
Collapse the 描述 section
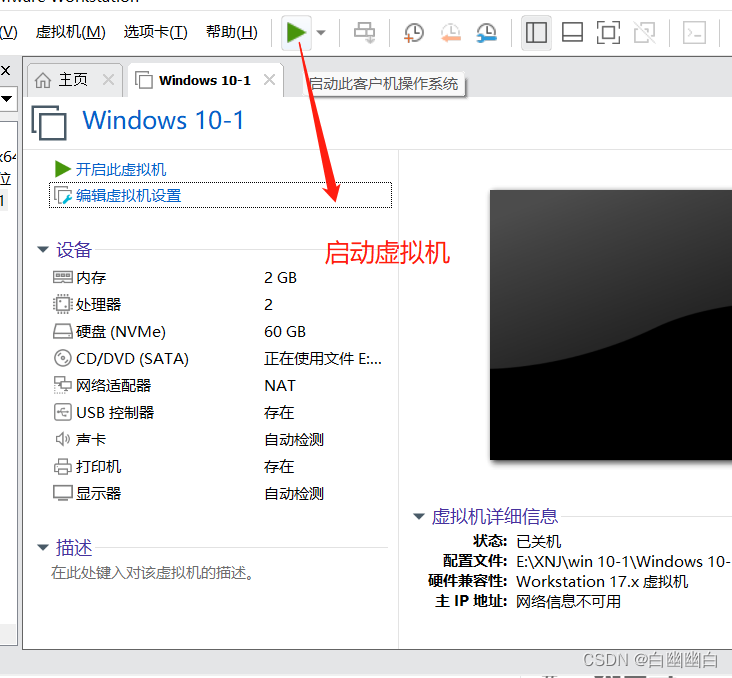click(x=43, y=547)
